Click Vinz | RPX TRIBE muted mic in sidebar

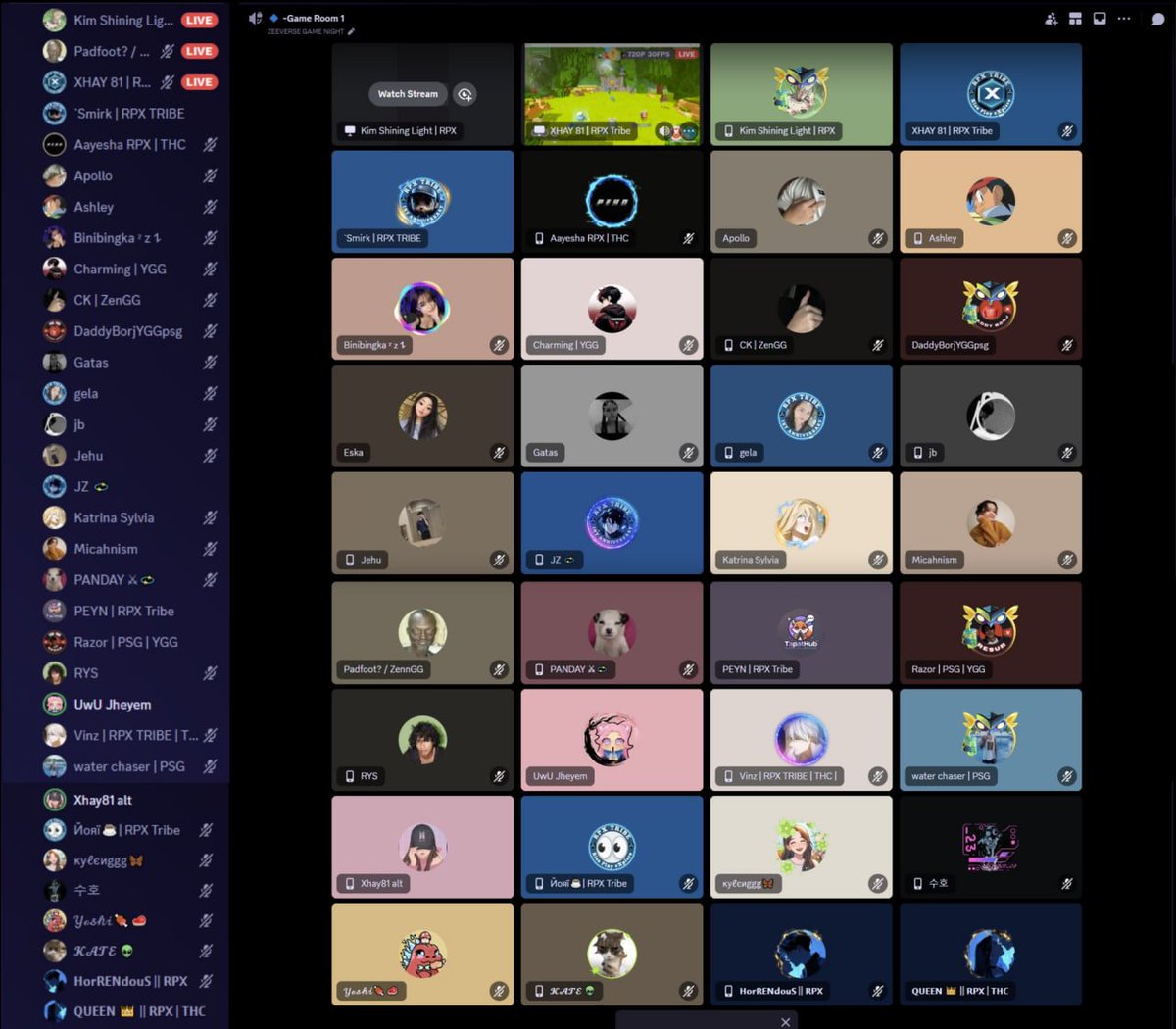coord(210,735)
